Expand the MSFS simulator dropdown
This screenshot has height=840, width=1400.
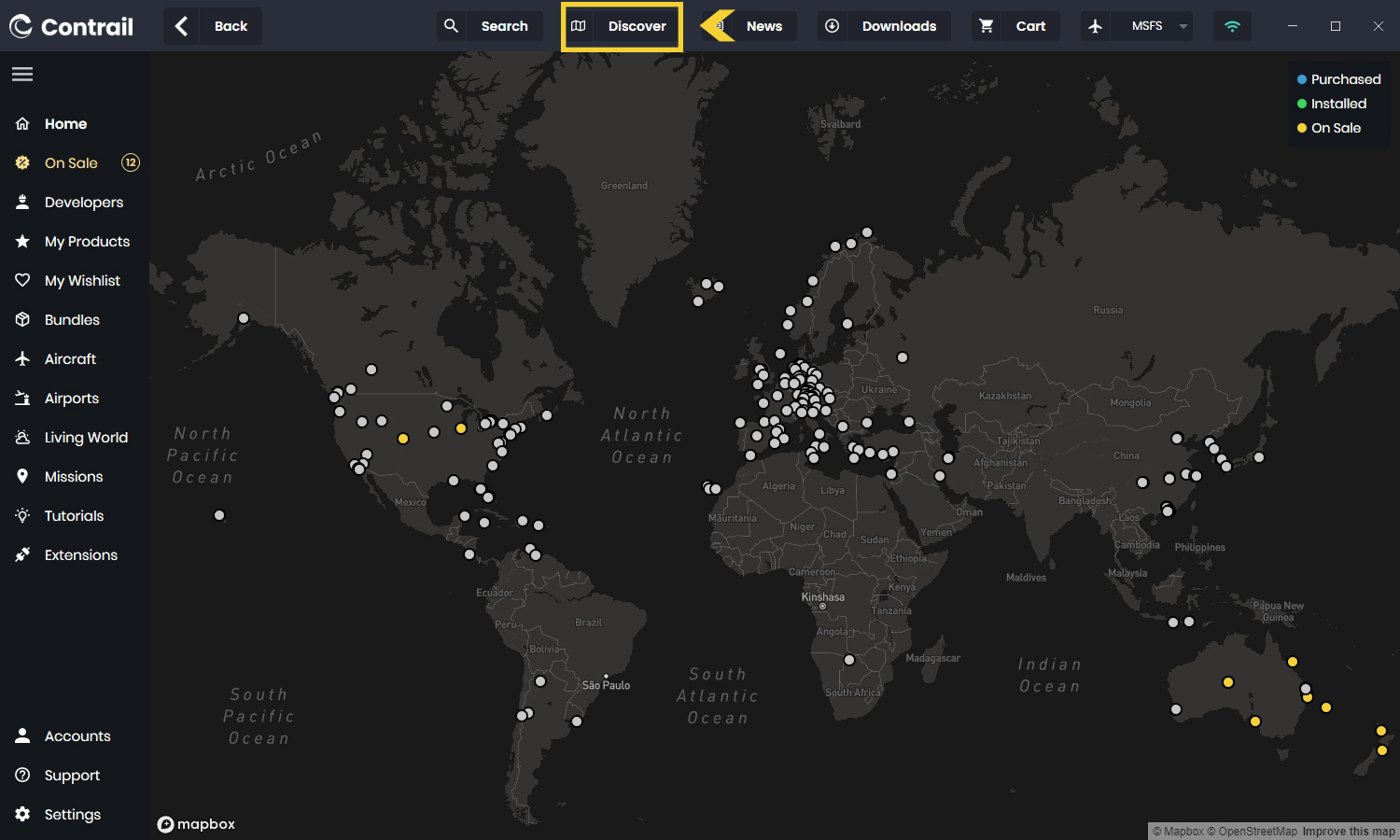click(1183, 26)
